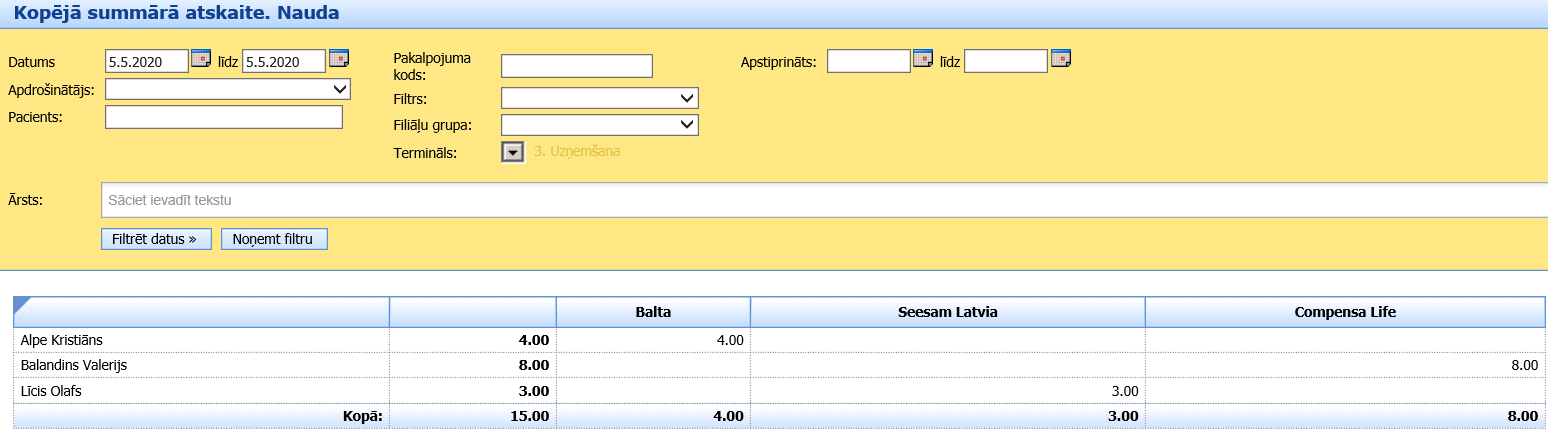Click the Filtrēt datus button
This screenshot has height=430, width=1548.
pyautogui.click(x=156, y=239)
